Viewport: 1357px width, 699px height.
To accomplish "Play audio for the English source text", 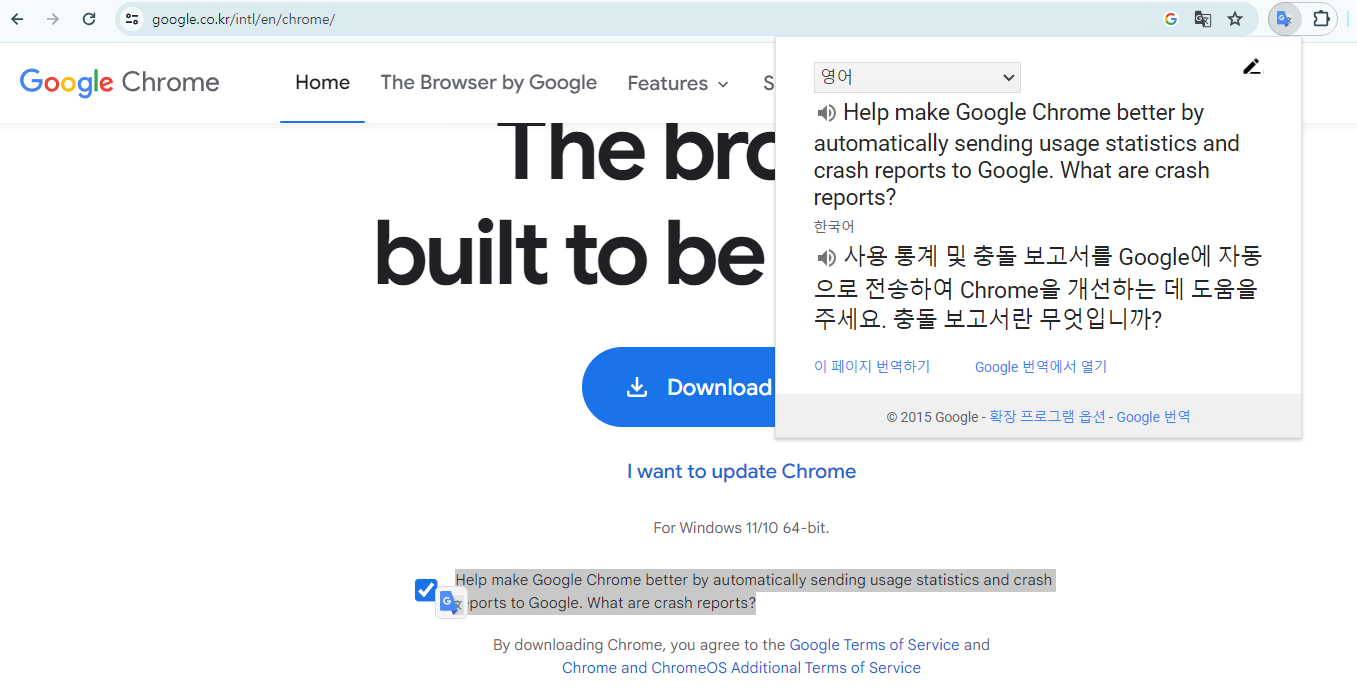I will coord(827,113).
